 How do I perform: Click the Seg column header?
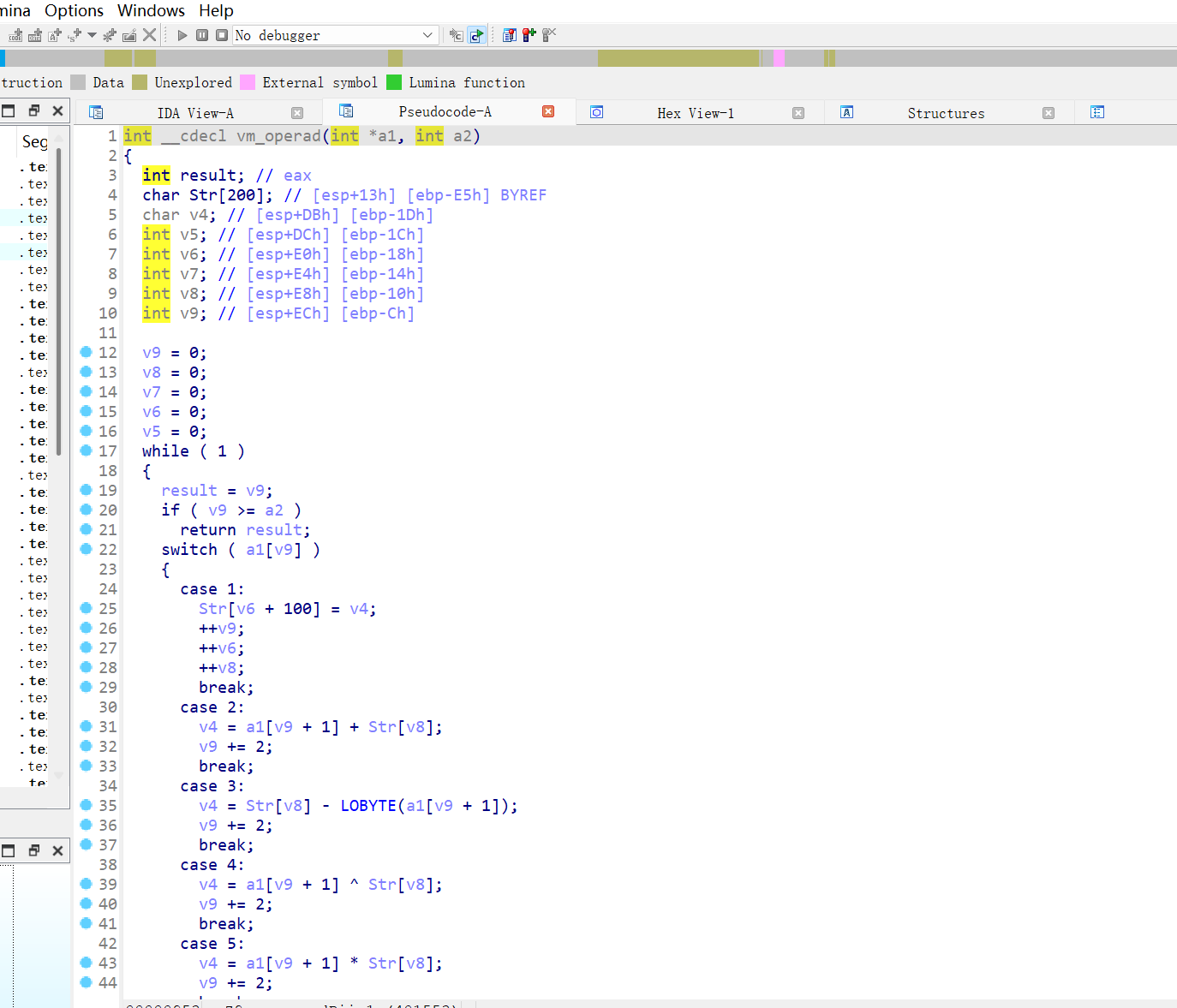tap(35, 141)
